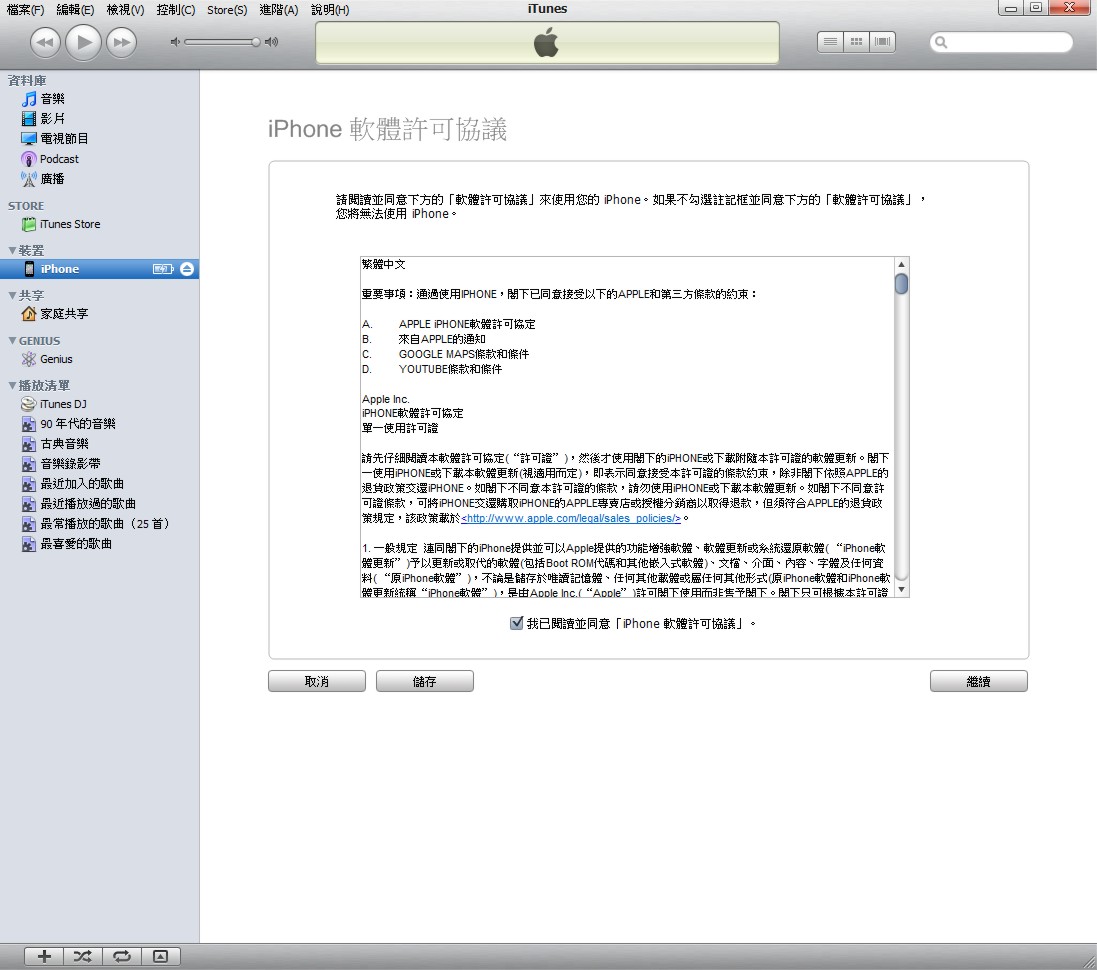Toggle repeat playback
Viewport: 1097px width, 970px height.
(122, 956)
